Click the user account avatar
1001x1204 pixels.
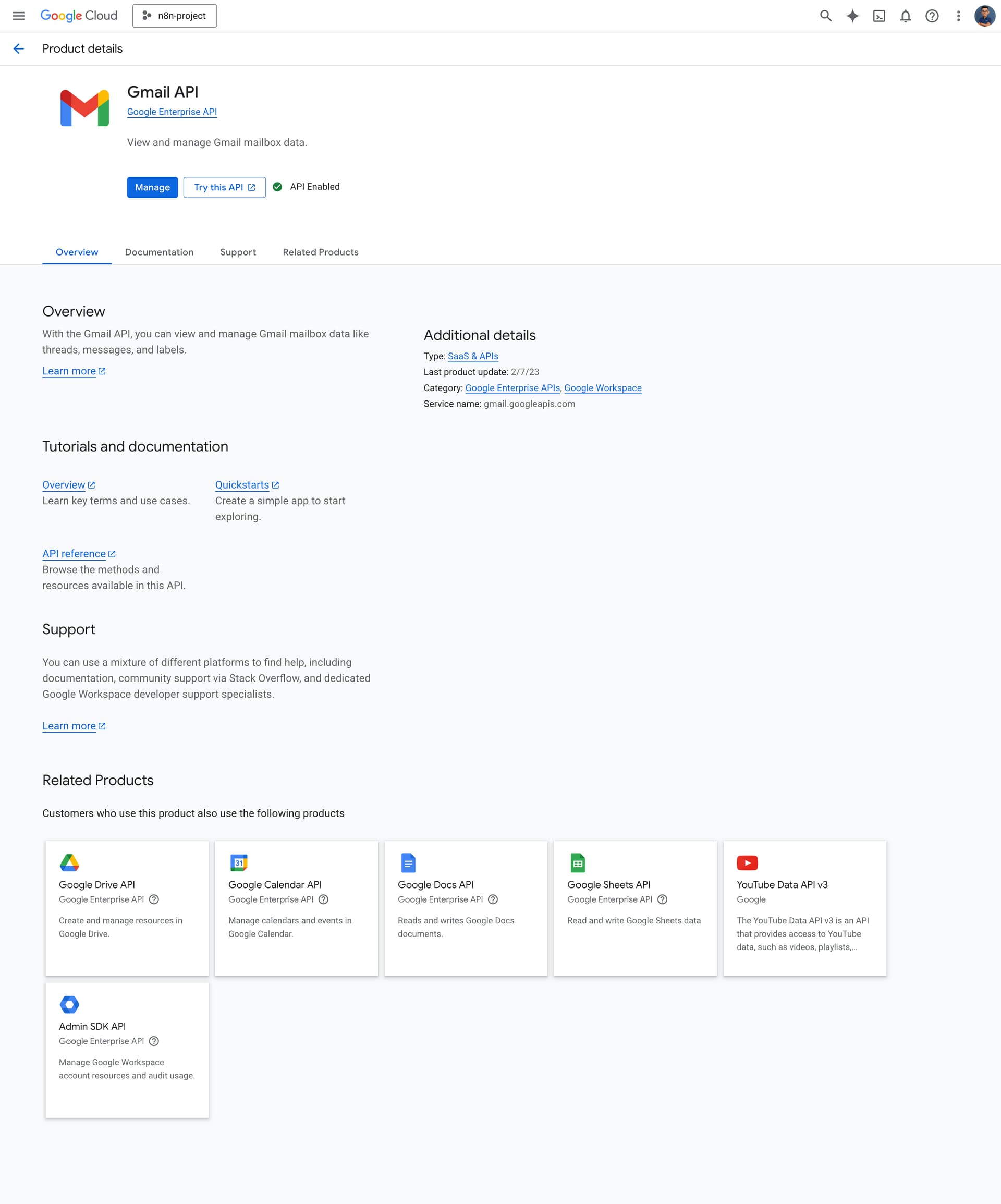point(984,16)
